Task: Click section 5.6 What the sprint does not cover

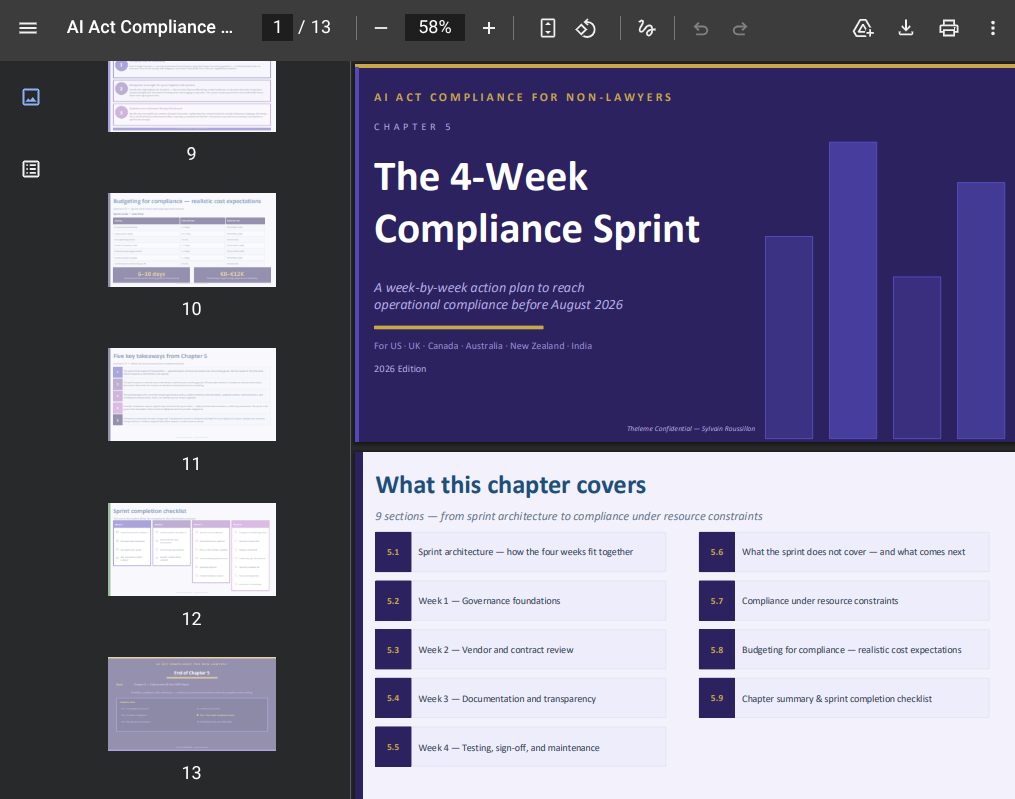Action: [844, 552]
